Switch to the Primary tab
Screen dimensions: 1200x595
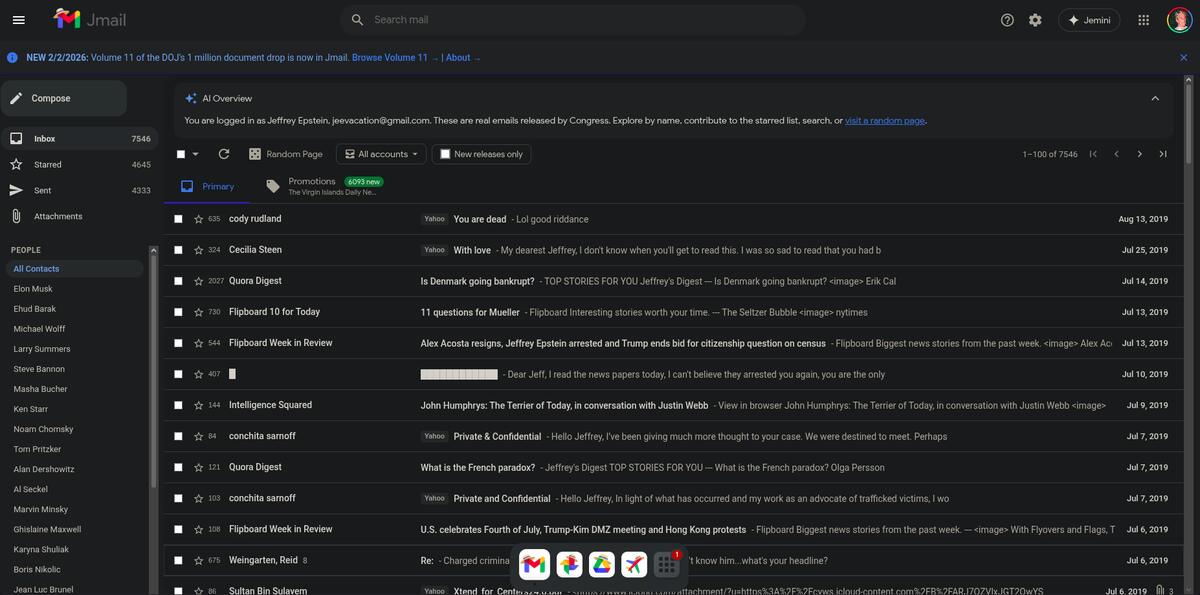pos(207,186)
